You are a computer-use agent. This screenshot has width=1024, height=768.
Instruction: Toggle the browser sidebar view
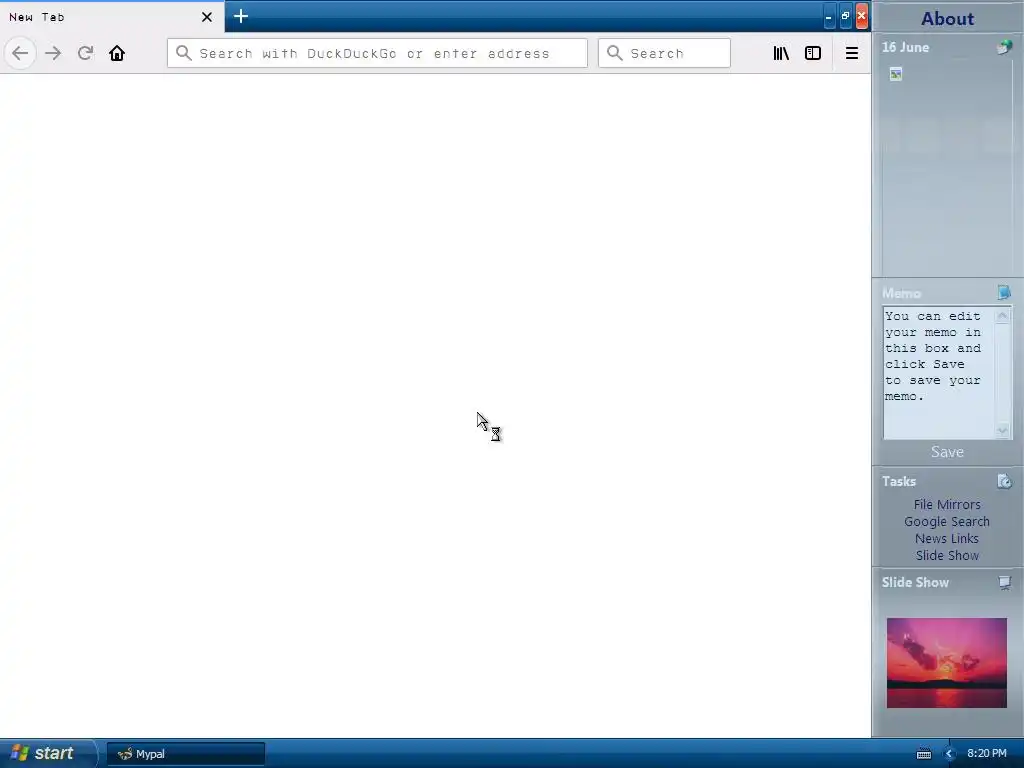click(812, 53)
